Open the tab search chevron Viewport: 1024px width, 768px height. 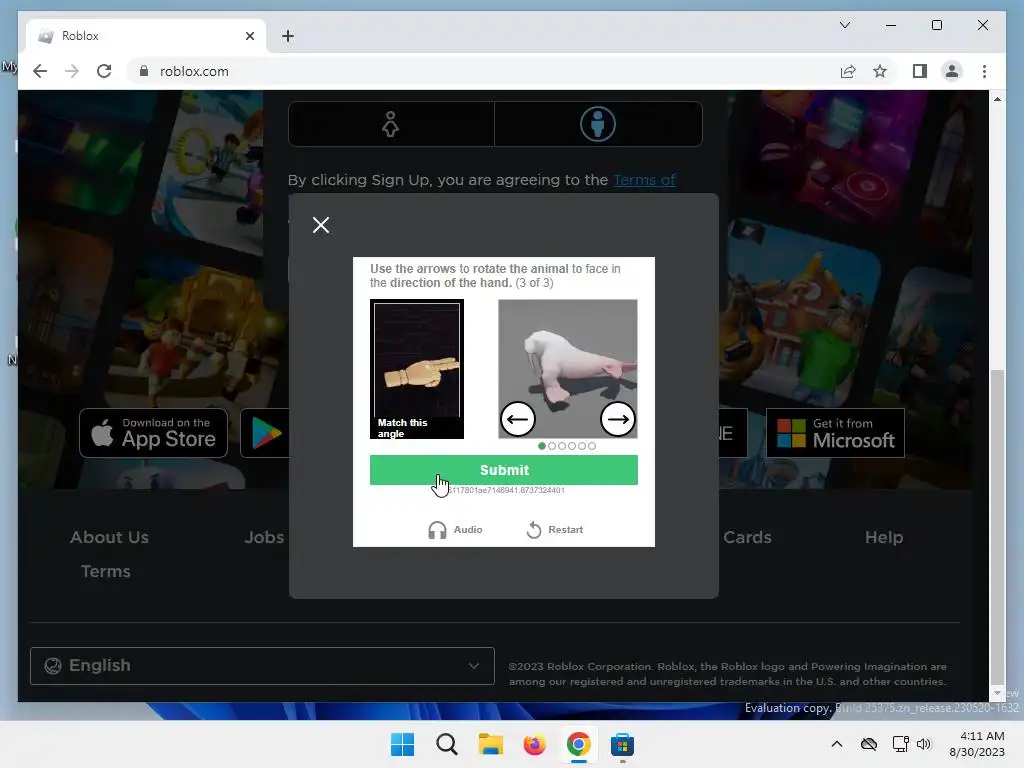(x=844, y=25)
